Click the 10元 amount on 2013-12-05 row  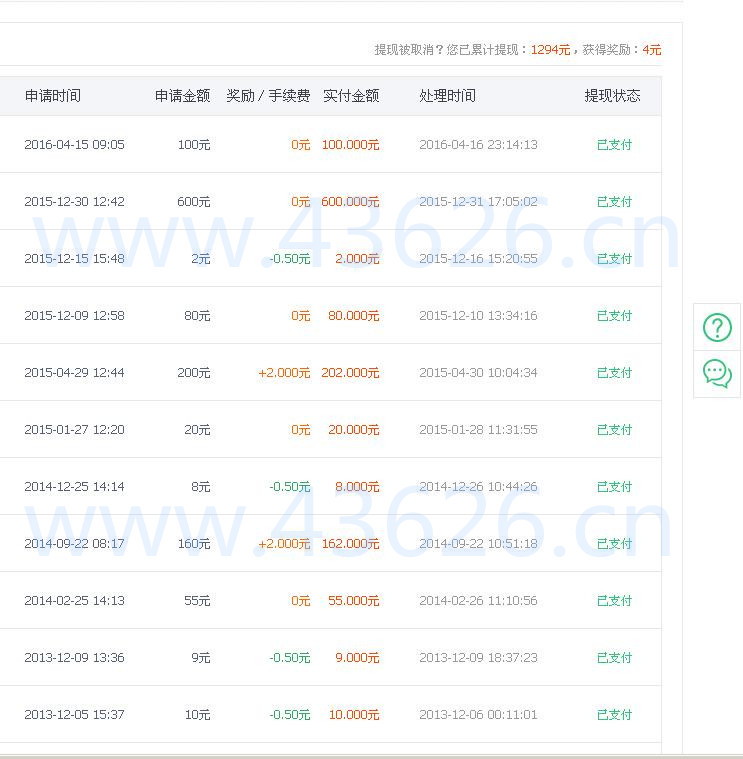[x=197, y=714]
